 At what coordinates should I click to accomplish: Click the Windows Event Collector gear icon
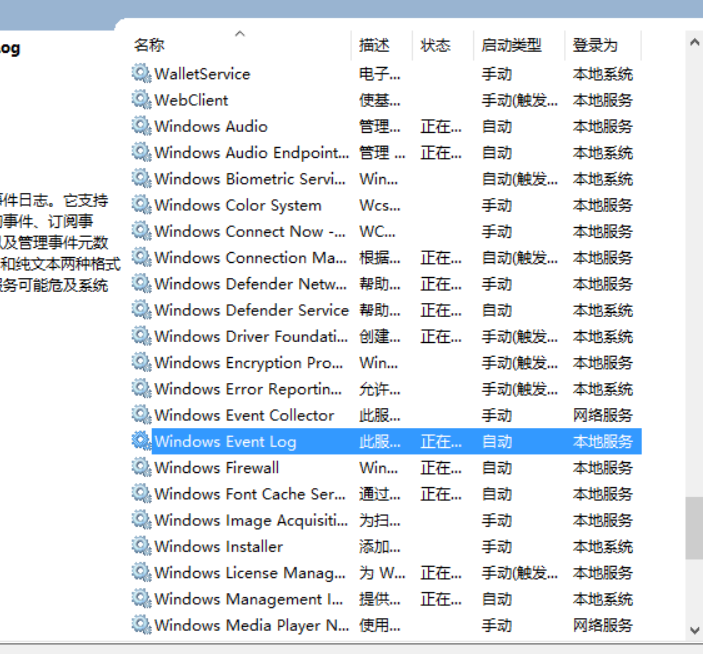pos(141,415)
